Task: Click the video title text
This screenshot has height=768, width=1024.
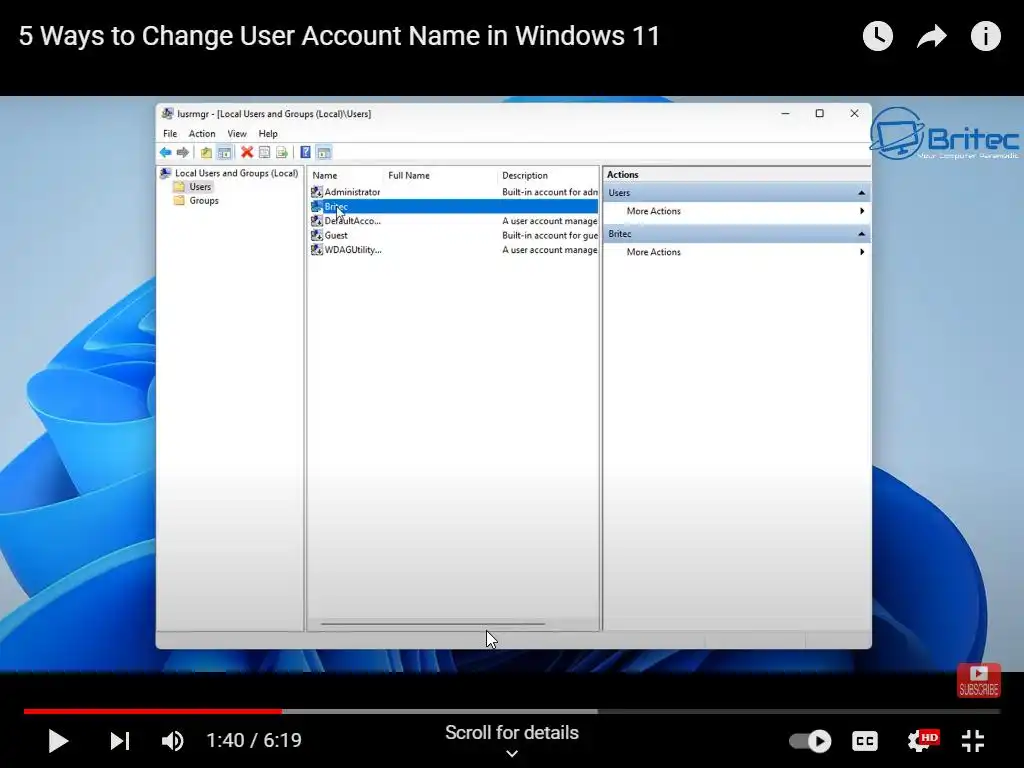Action: [x=340, y=36]
